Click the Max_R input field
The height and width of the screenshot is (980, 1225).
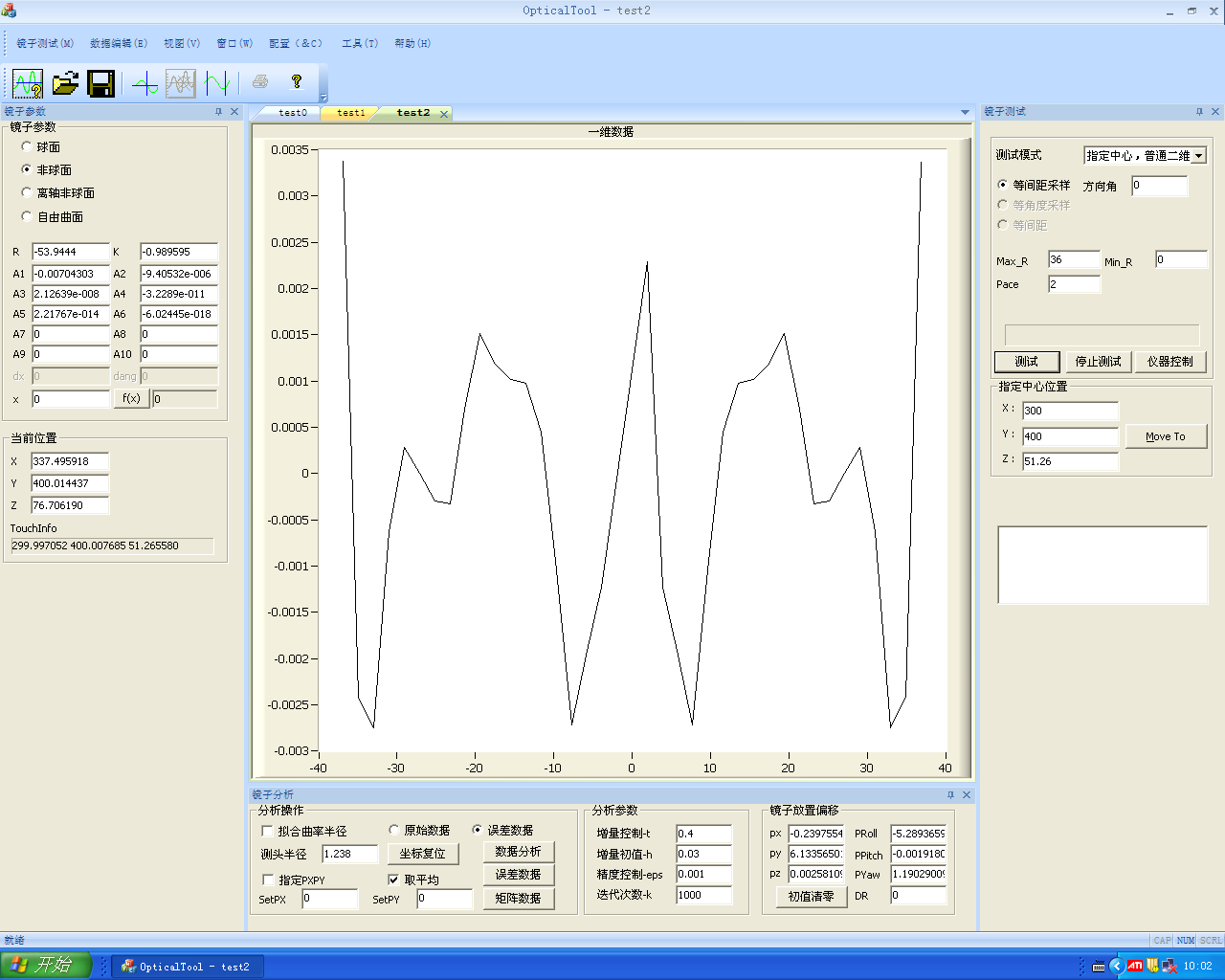pos(1074,259)
